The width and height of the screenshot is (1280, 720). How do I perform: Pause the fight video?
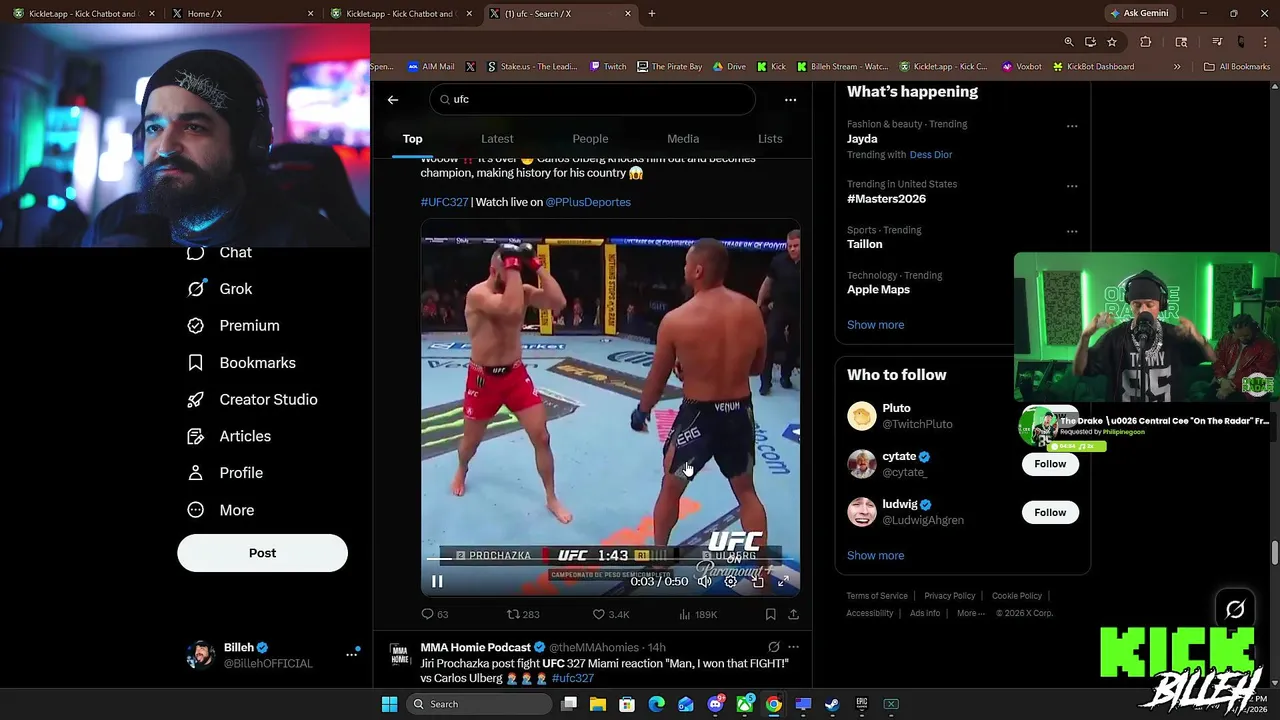(437, 581)
